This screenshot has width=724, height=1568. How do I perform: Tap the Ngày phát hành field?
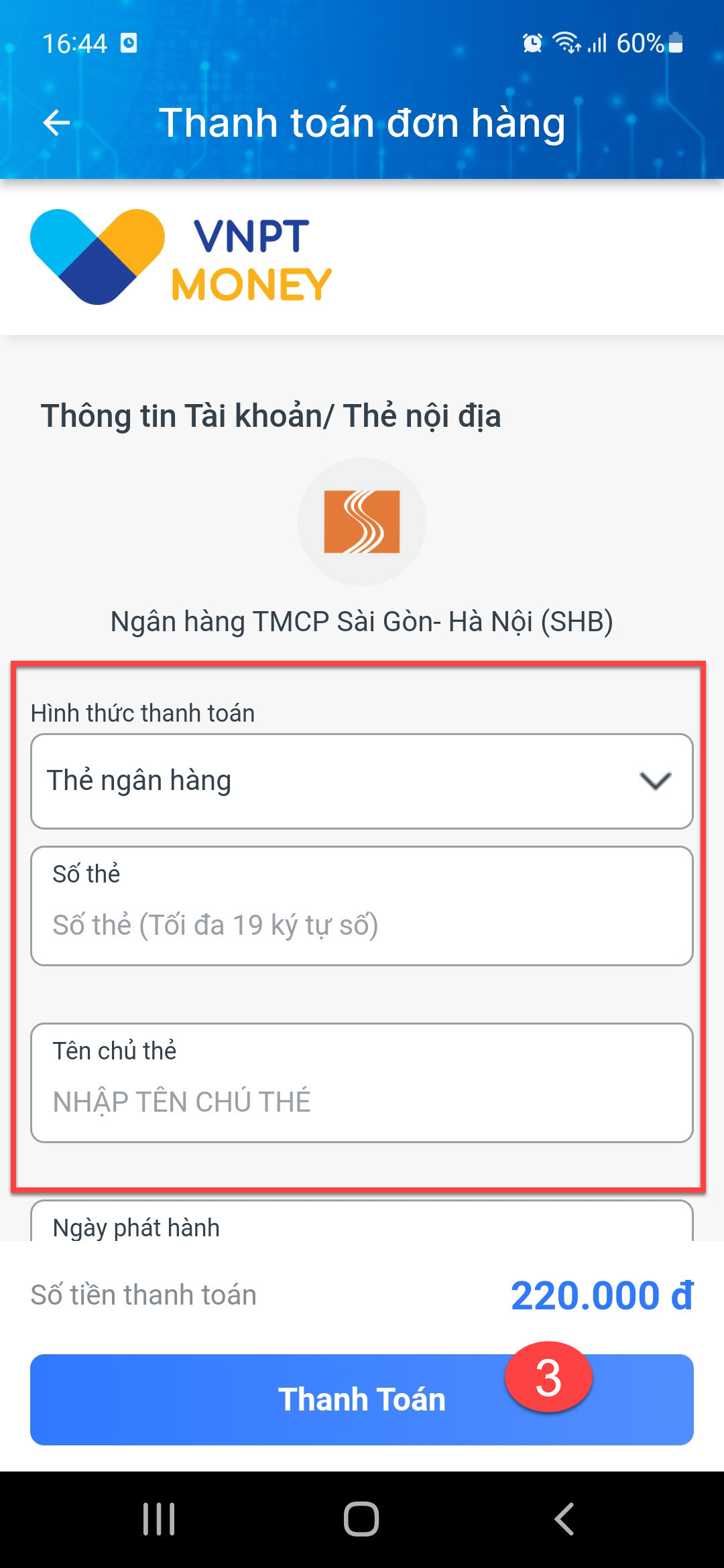pos(362,1221)
